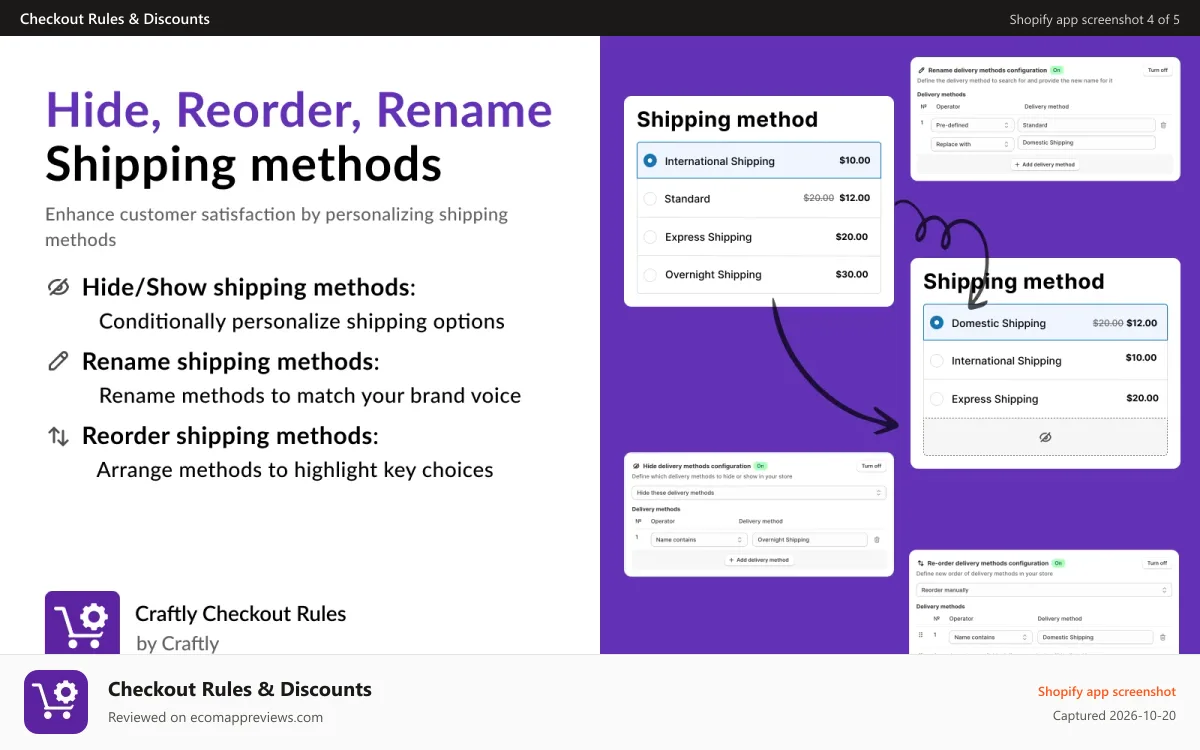The image size is (1200, 750).
Task: Click the Hide, Reorder, Rename purple heading
Action: tap(299, 110)
